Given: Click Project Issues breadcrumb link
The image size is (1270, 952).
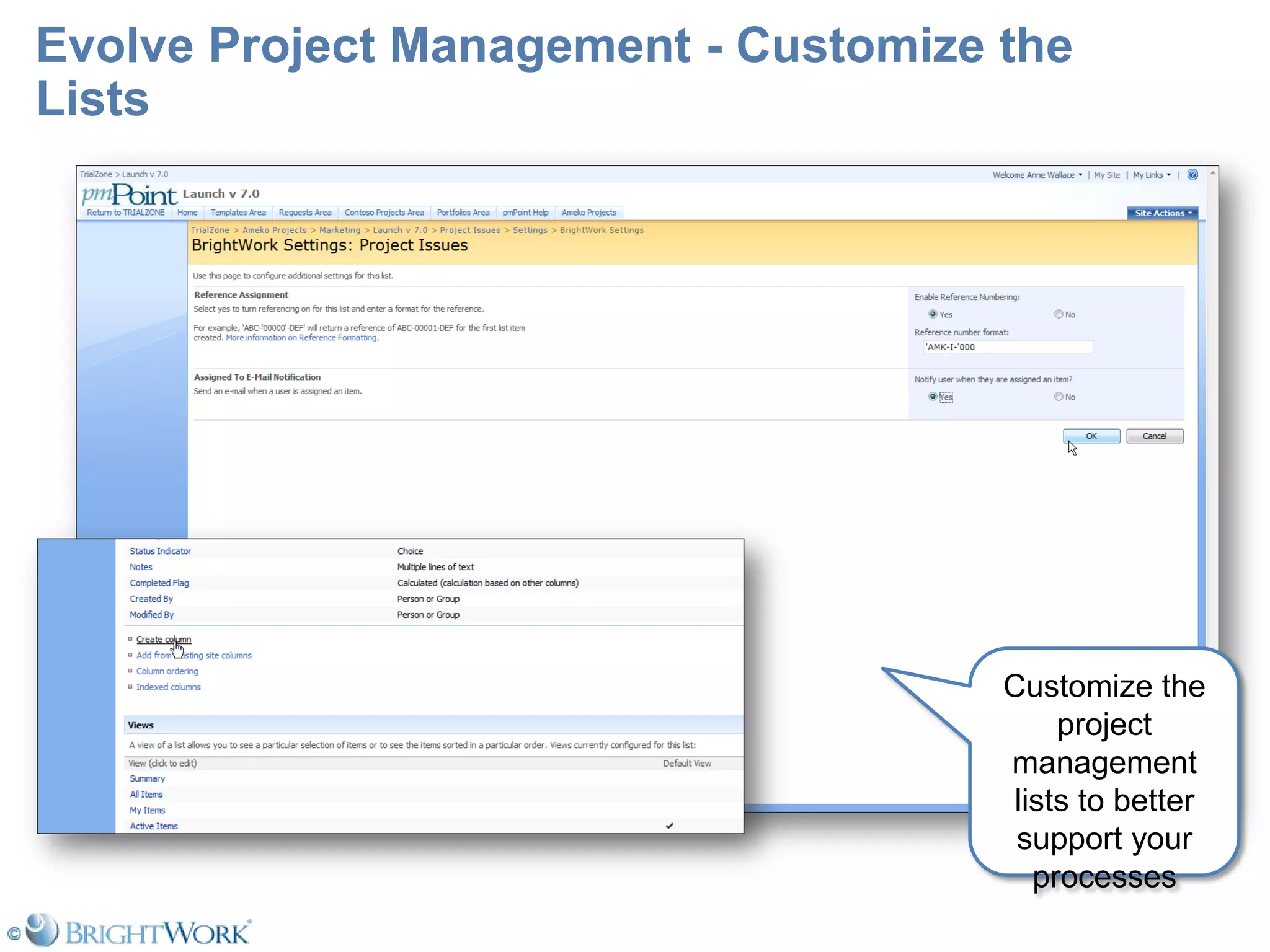Looking at the screenshot, I should coord(470,230).
